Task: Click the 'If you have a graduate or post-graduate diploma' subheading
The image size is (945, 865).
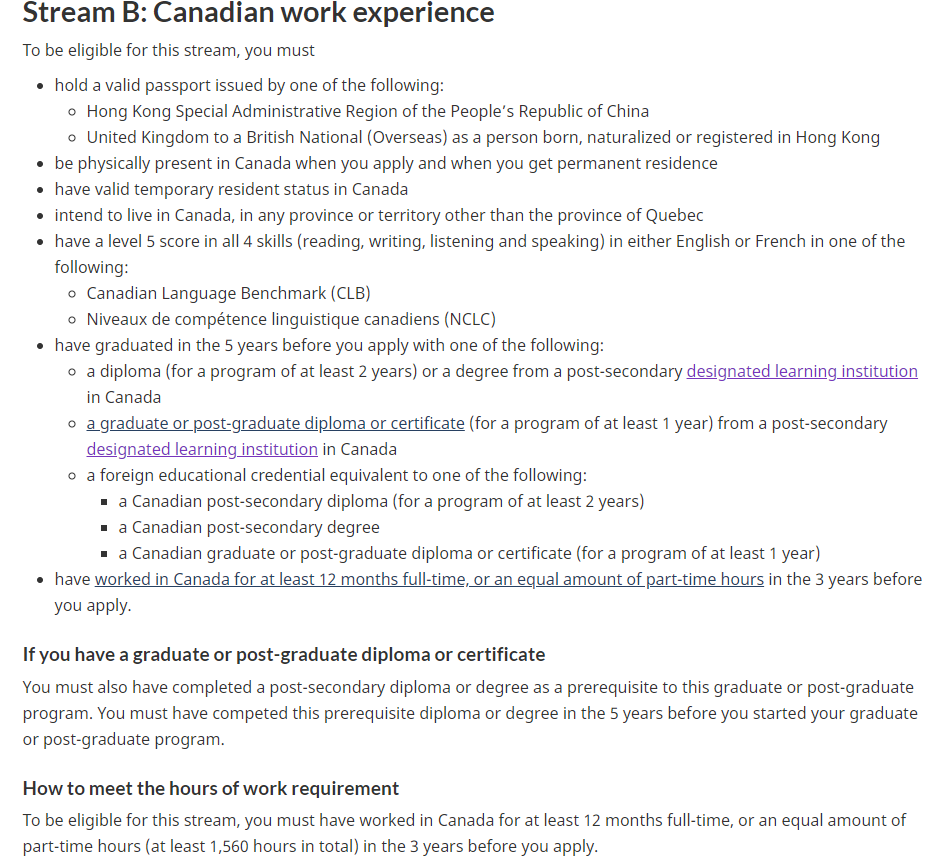Action: tap(284, 655)
